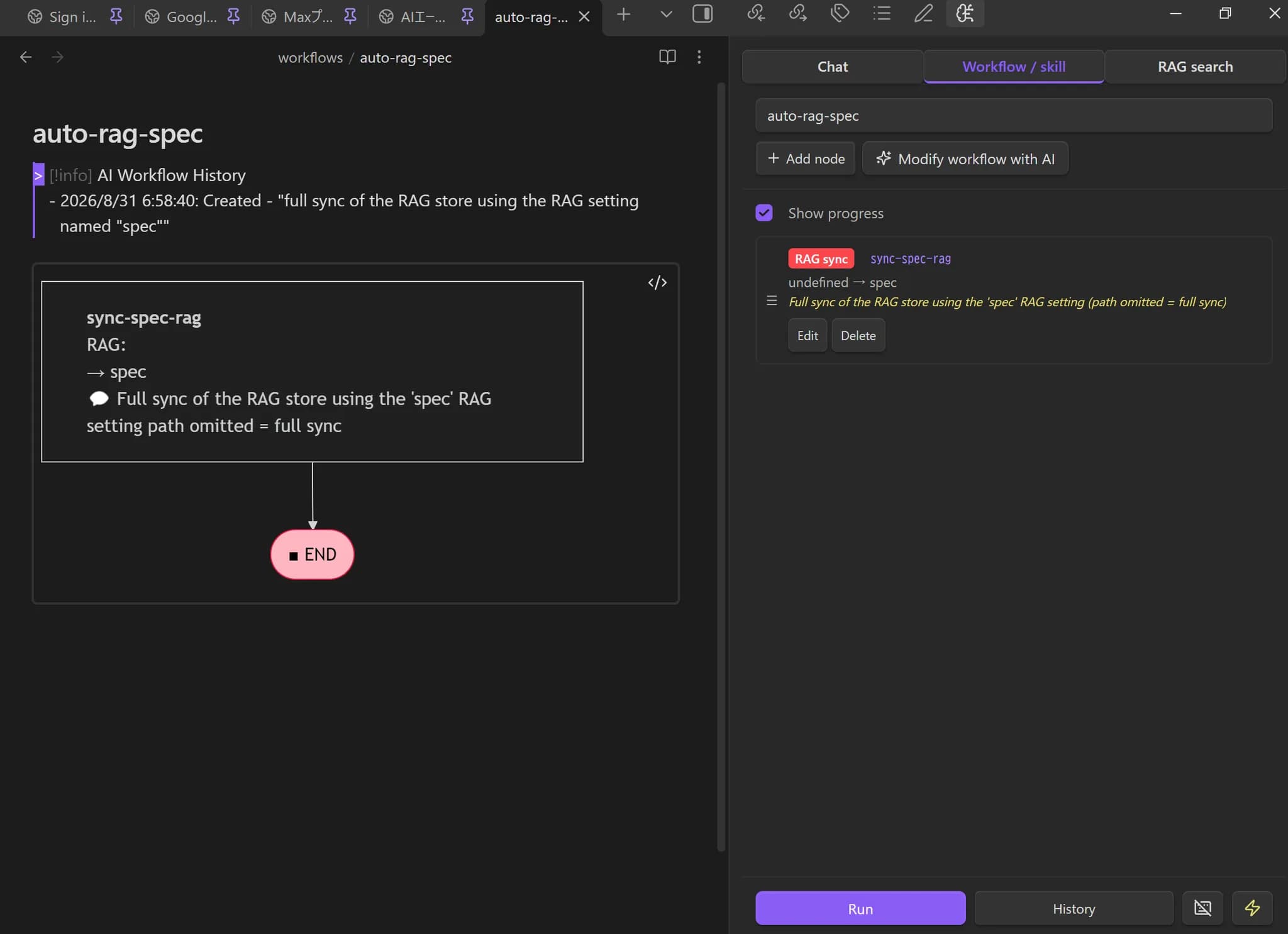
Task: Open workflow History
Action: tap(1074, 908)
